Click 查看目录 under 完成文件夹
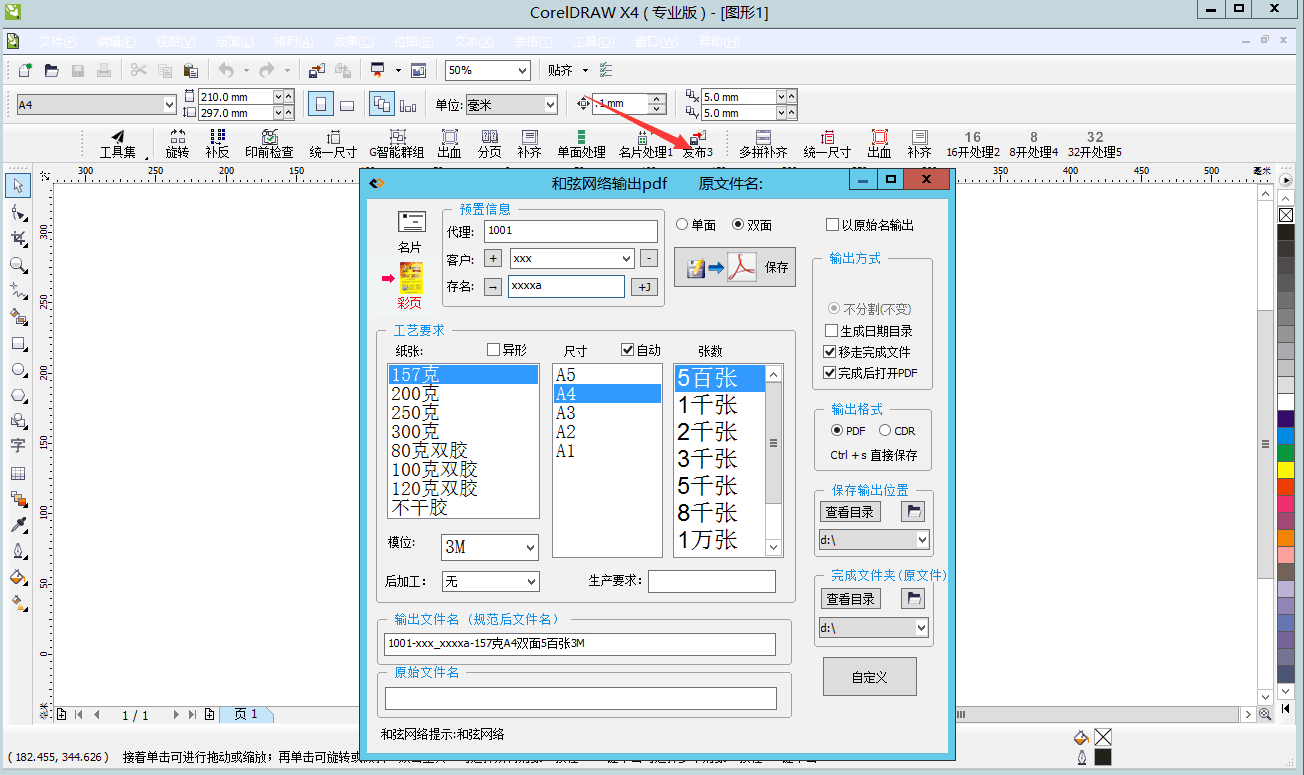Image resolution: width=1304 pixels, height=775 pixels. (850, 599)
